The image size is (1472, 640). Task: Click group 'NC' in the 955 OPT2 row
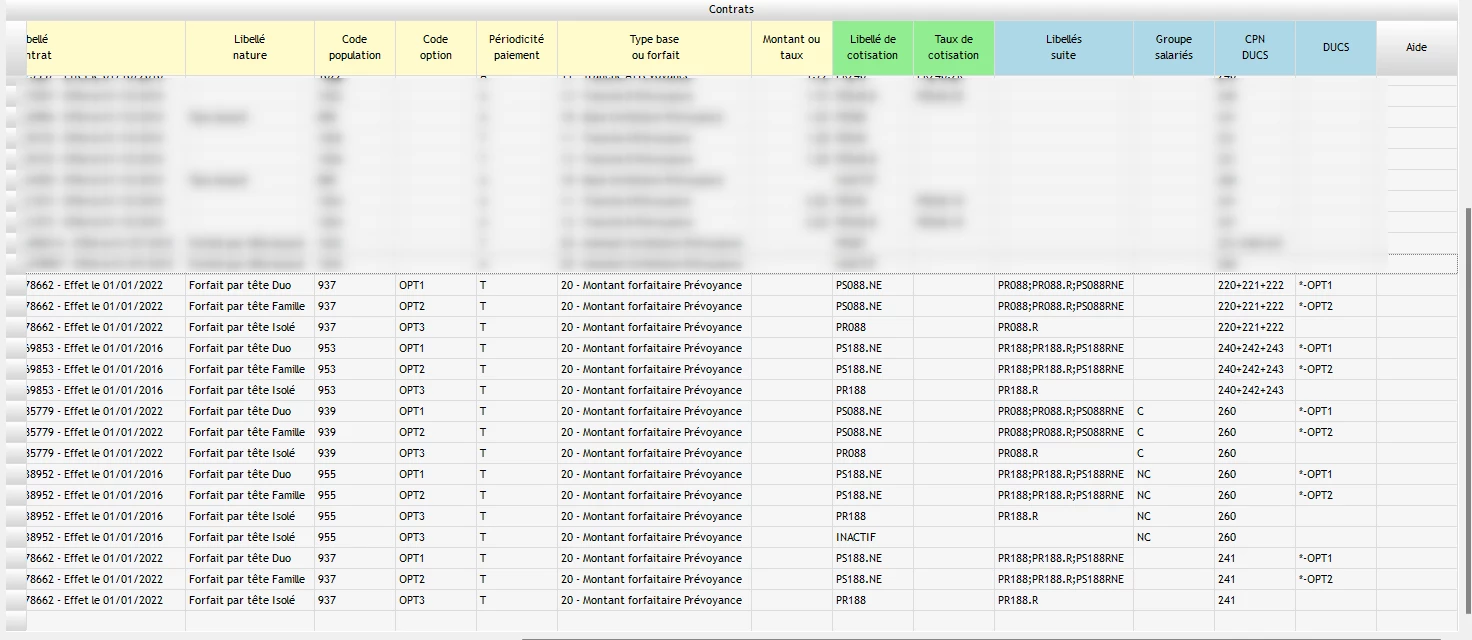point(1144,495)
